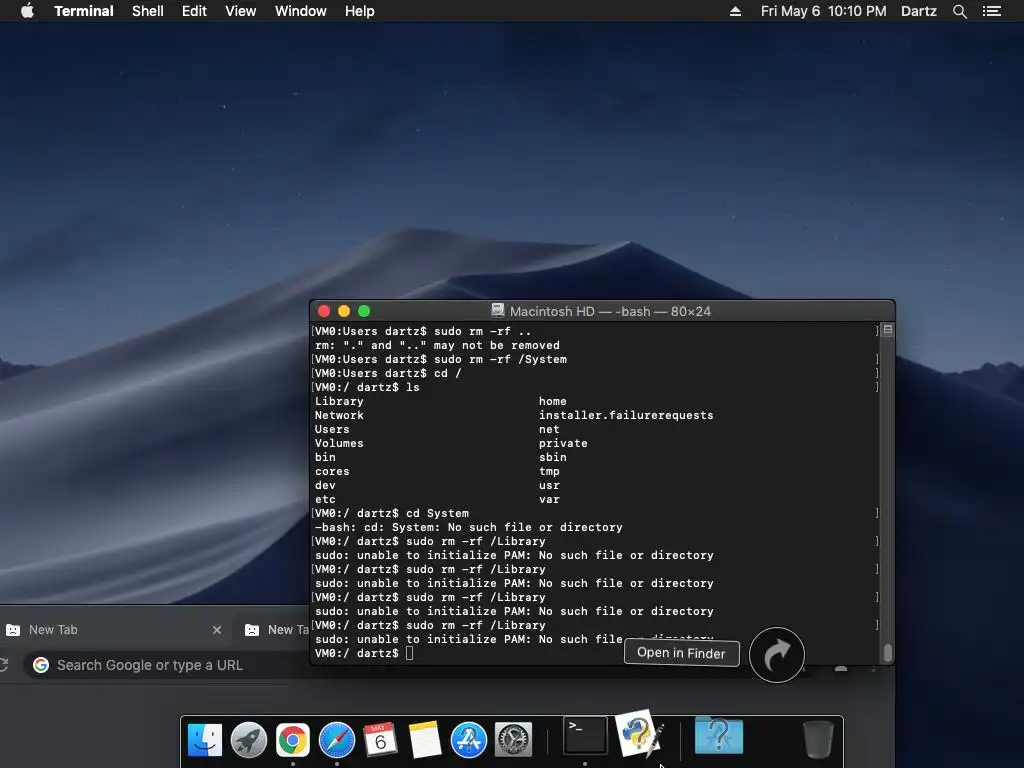The image size is (1024, 768).
Task: Click 'cores' in the ls listing
Action: coord(332,472)
